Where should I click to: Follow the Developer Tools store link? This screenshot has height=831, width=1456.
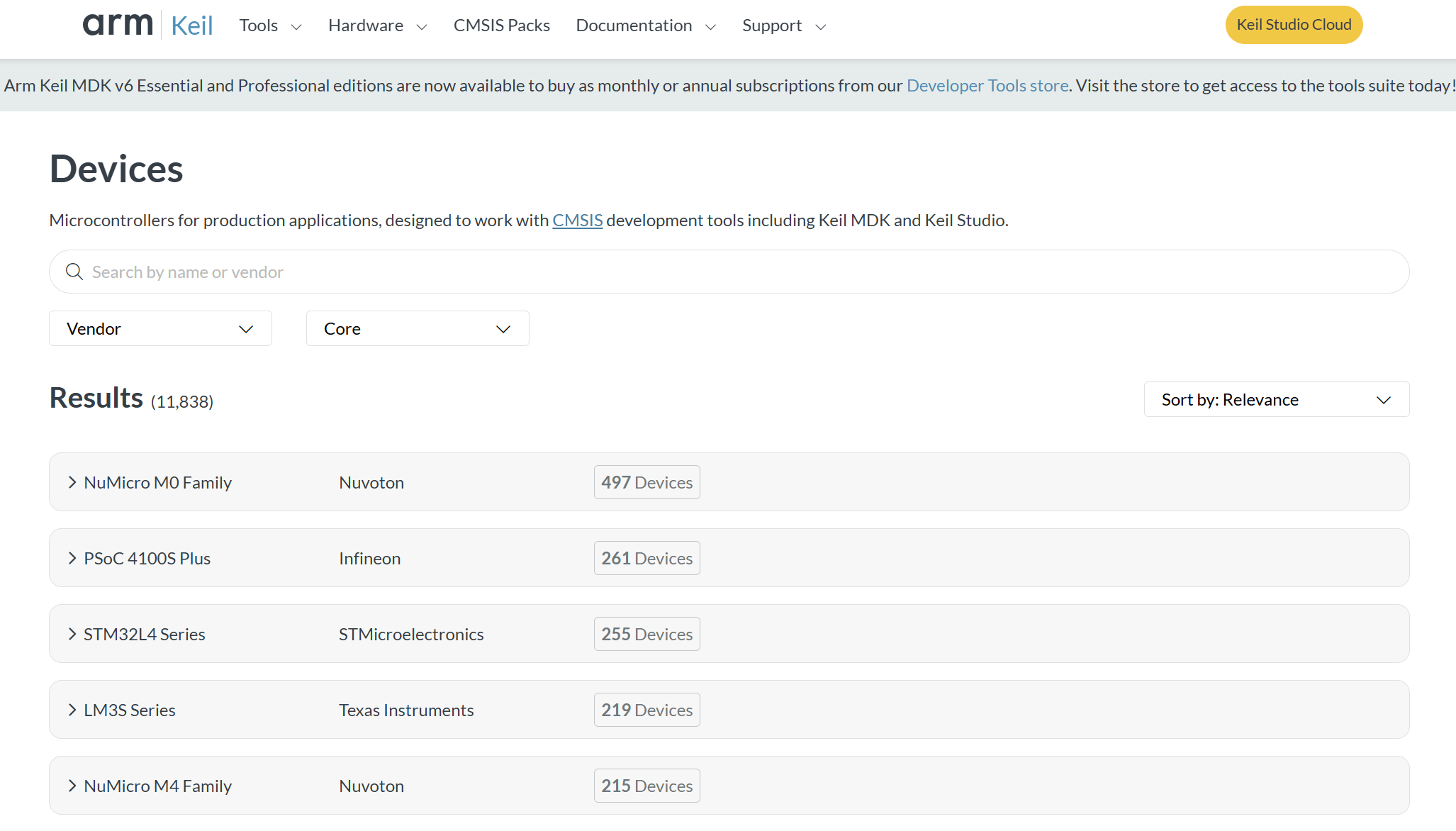click(x=987, y=85)
